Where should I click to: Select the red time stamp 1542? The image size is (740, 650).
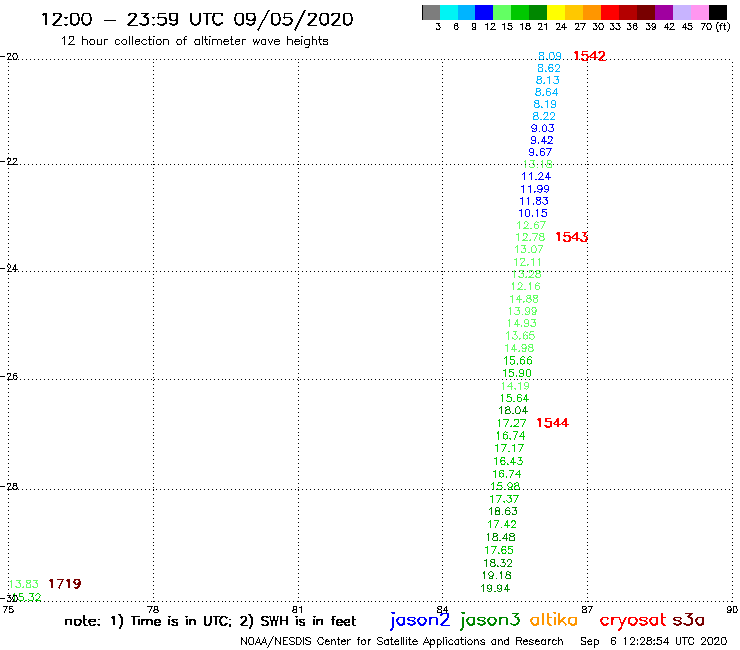(589, 56)
